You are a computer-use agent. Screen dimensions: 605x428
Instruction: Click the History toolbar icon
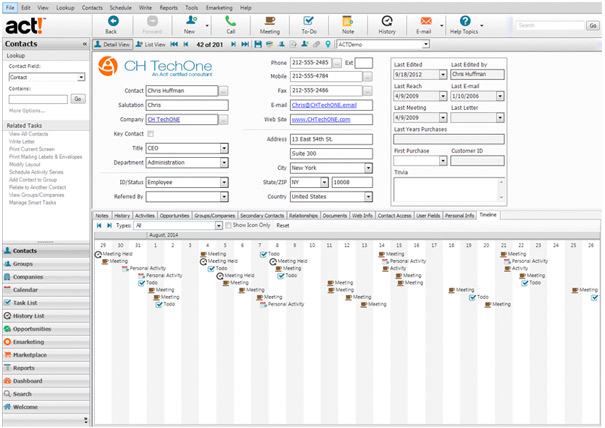(x=387, y=21)
